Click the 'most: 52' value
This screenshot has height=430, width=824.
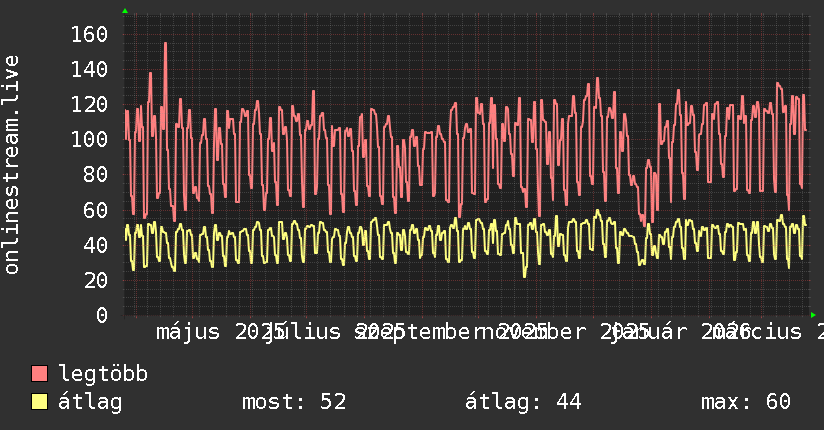pos(294,402)
